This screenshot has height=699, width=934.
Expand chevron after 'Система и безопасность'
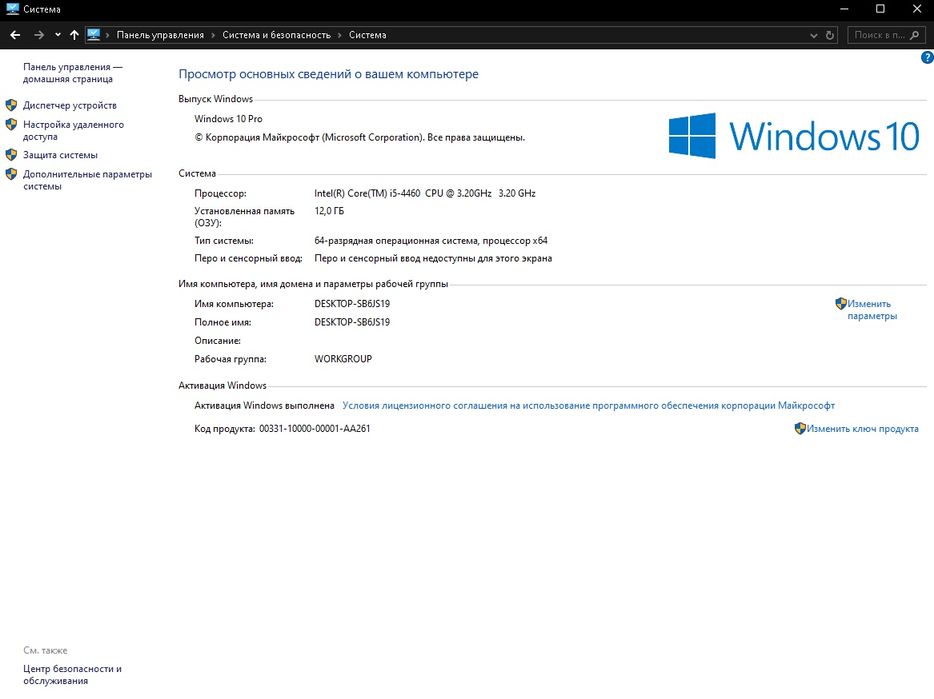coord(340,35)
